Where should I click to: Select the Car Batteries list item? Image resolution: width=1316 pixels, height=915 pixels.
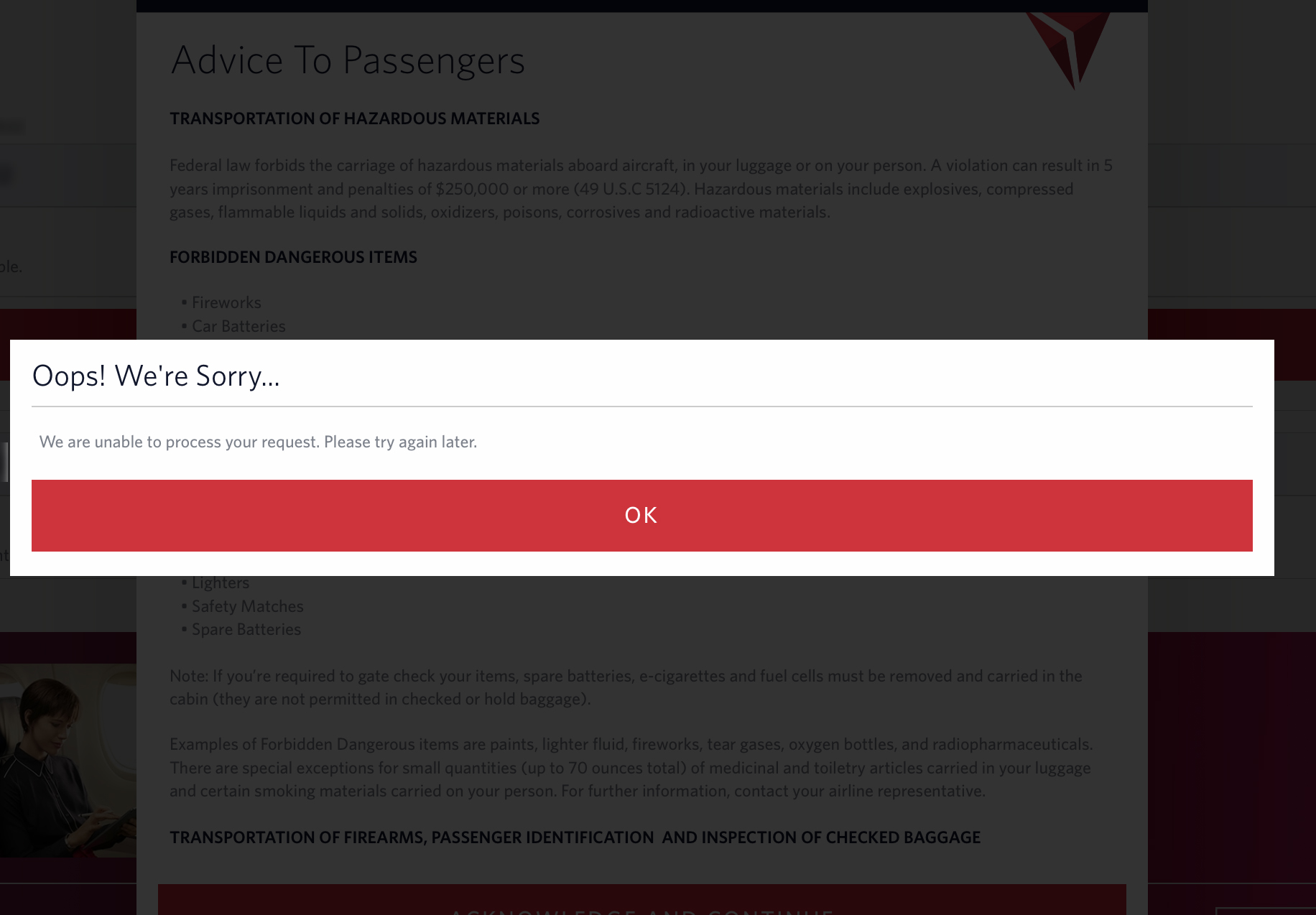238,326
